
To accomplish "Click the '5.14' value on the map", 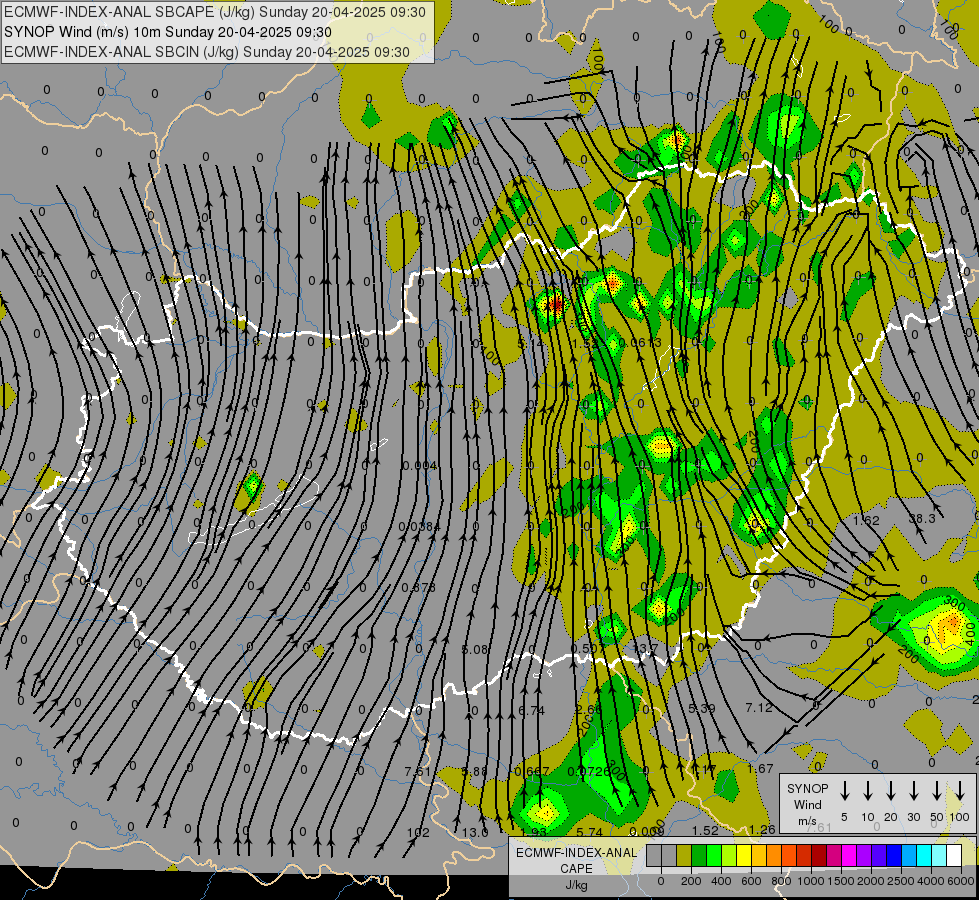I will tap(531, 344).
